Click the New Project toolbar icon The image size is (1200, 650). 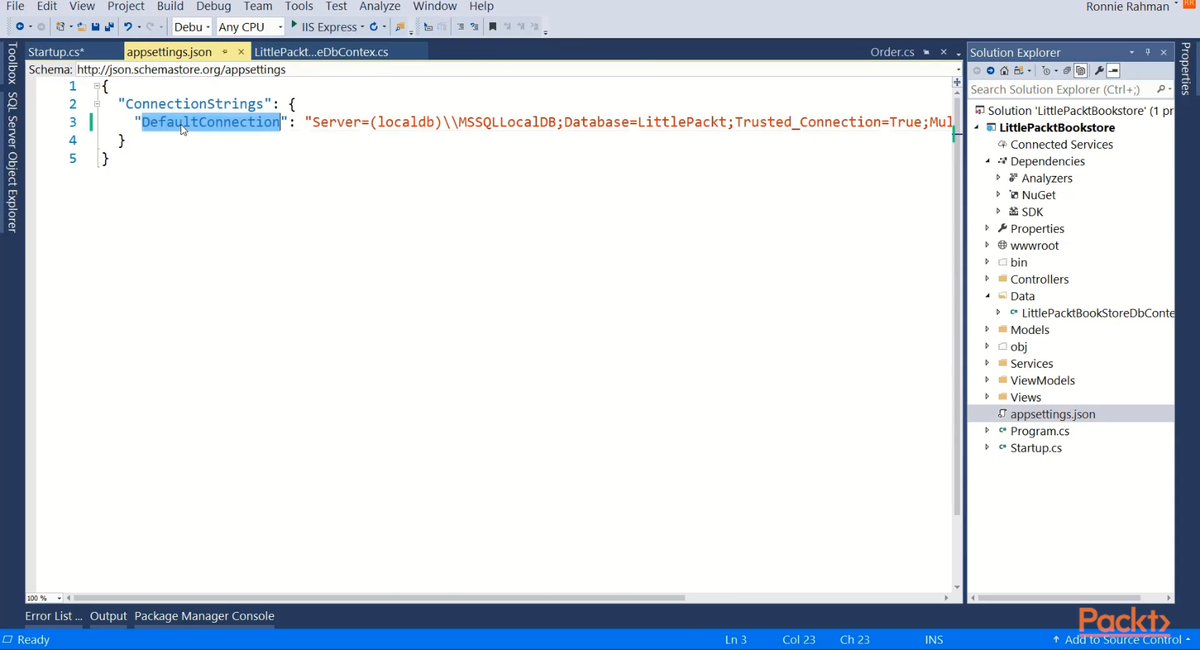point(61,27)
